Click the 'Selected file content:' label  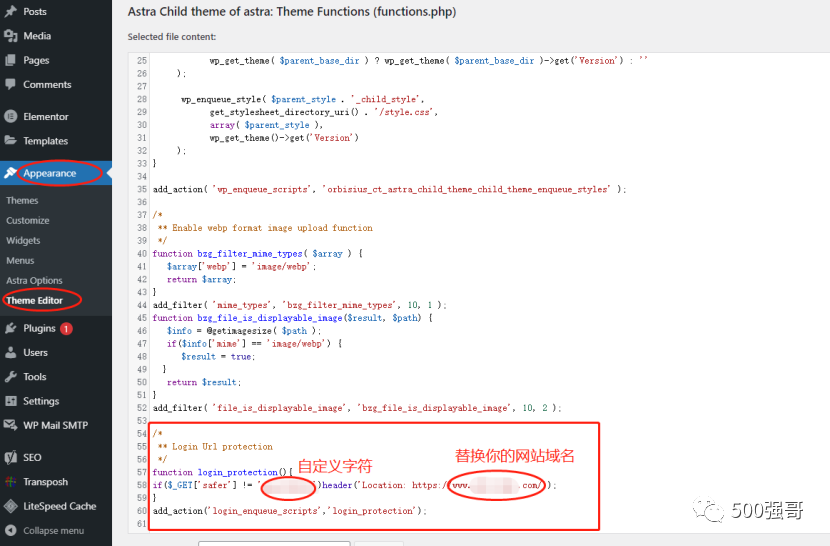(x=172, y=37)
